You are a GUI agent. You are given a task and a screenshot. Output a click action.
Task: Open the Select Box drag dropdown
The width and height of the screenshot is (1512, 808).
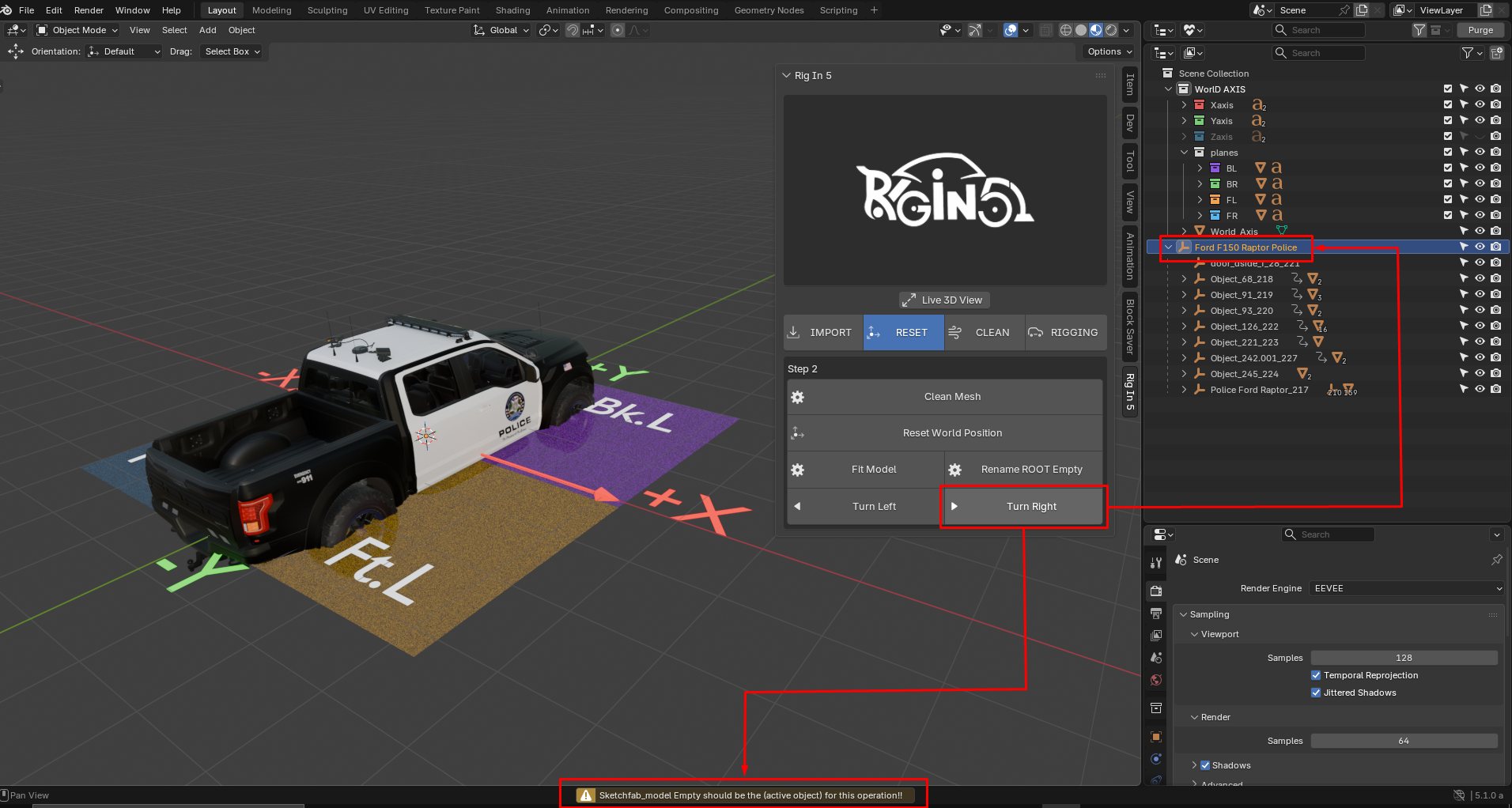[232, 51]
